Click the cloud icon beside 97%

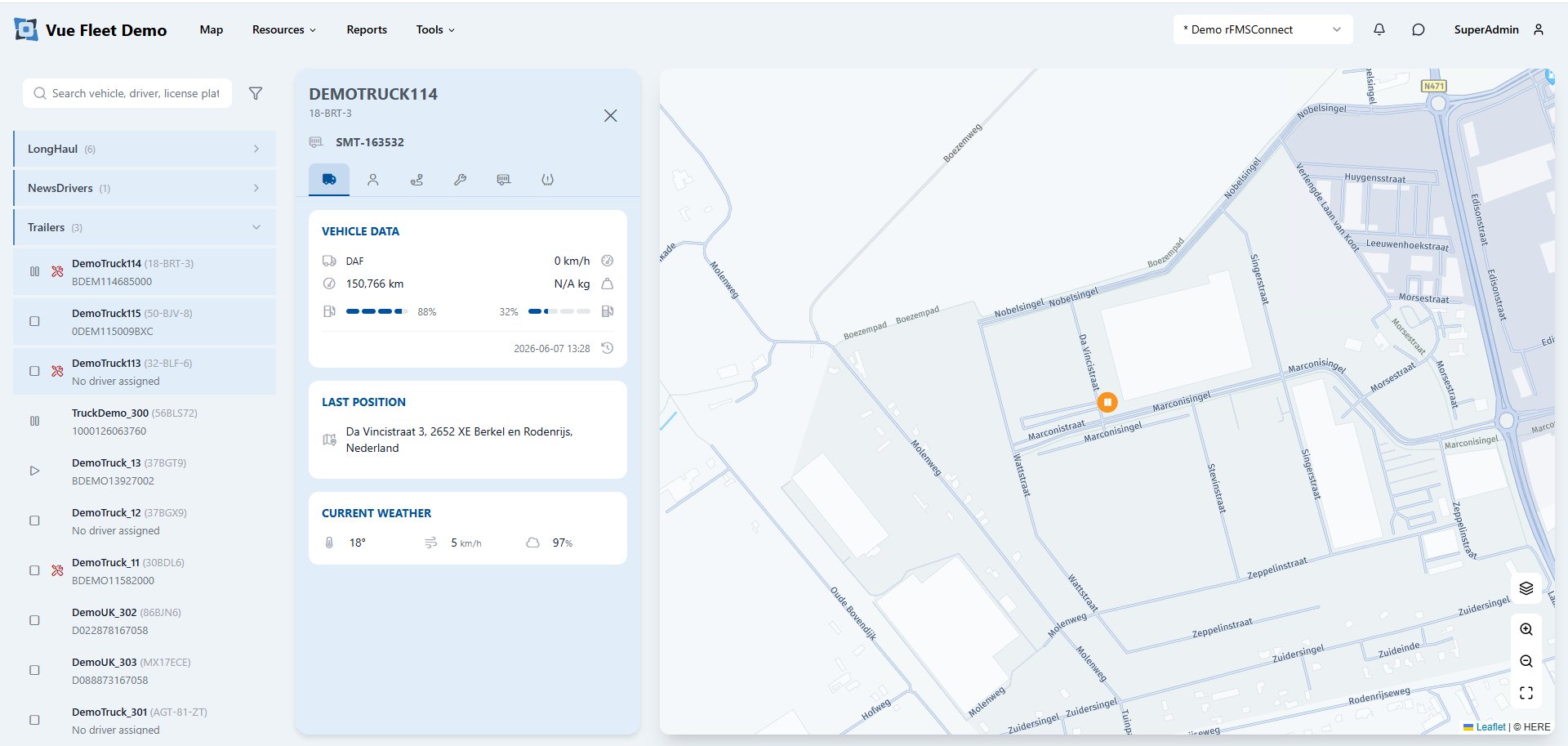[x=532, y=543]
